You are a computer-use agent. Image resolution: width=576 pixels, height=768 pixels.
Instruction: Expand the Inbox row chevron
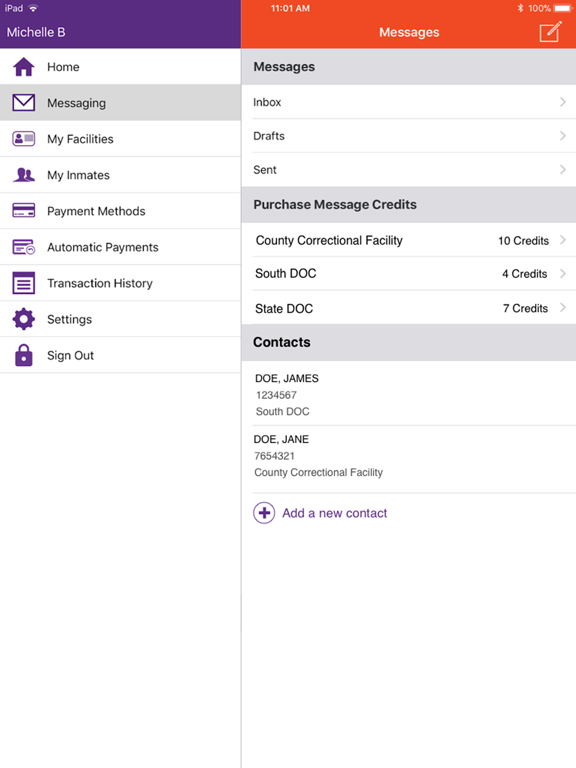coord(563,102)
